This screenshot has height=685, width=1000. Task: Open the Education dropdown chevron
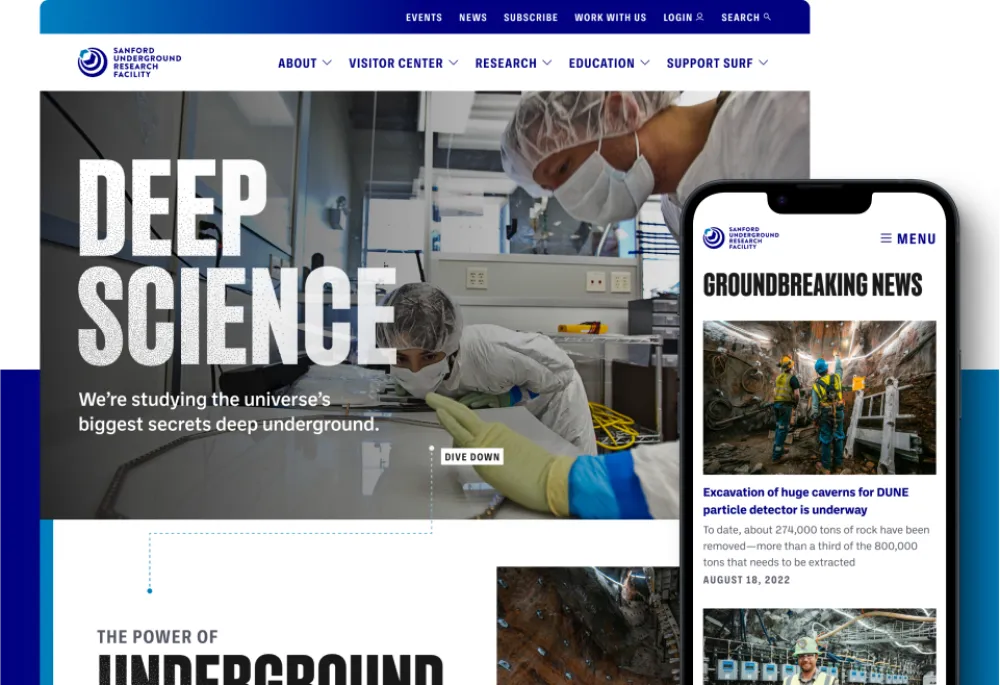point(645,63)
